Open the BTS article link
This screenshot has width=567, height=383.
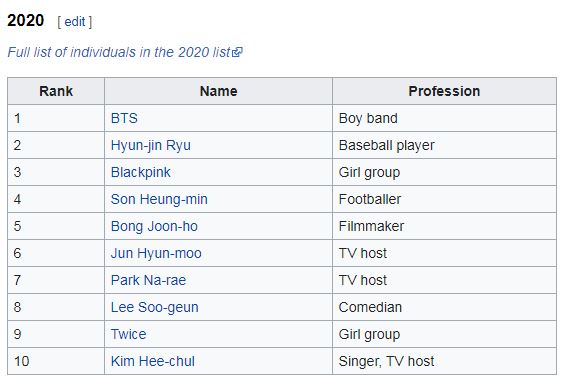124,118
